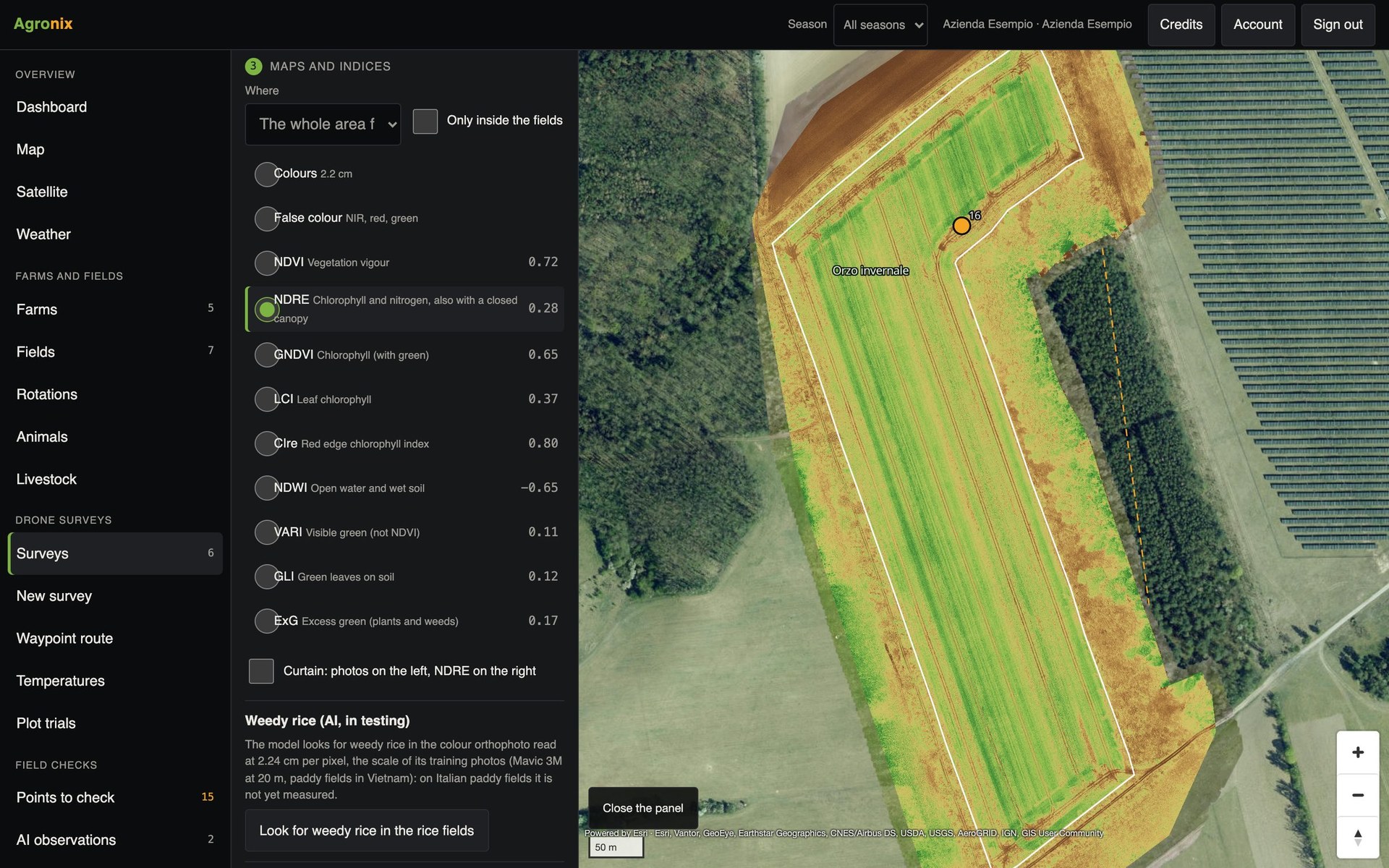Enable the Curtain photos/NDRE checkbox

tap(261, 671)
